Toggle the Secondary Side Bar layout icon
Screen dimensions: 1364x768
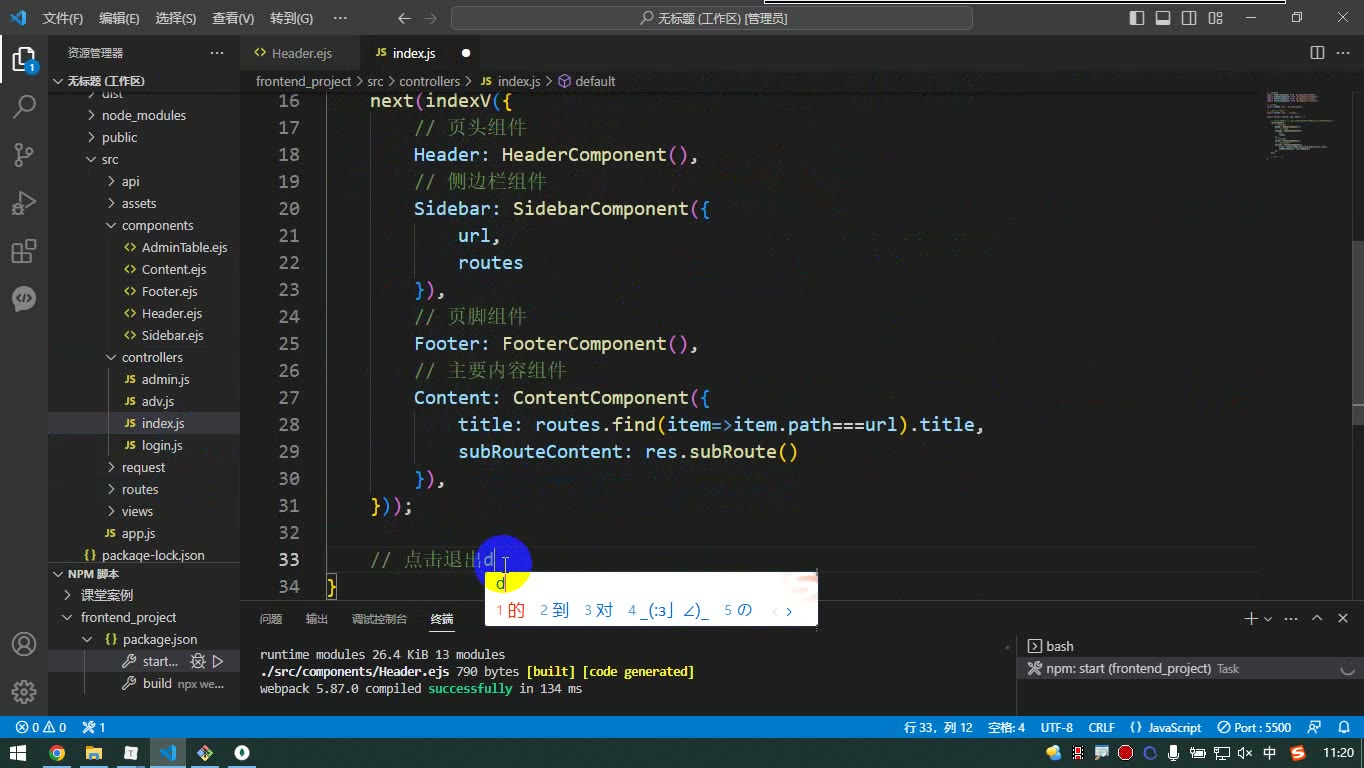pyautogui.click(x=1189, y=18)
